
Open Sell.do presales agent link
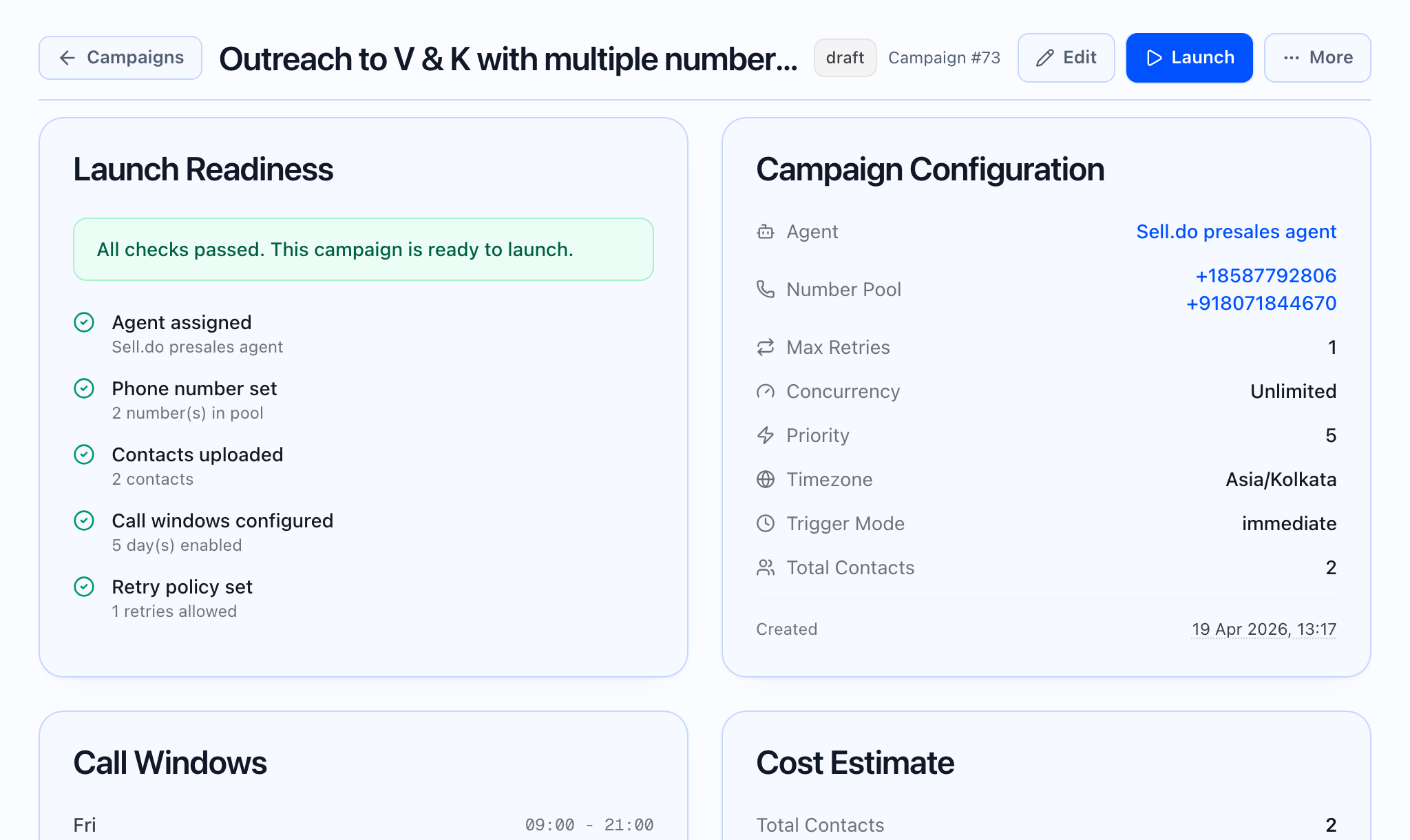pos(1236,231)
